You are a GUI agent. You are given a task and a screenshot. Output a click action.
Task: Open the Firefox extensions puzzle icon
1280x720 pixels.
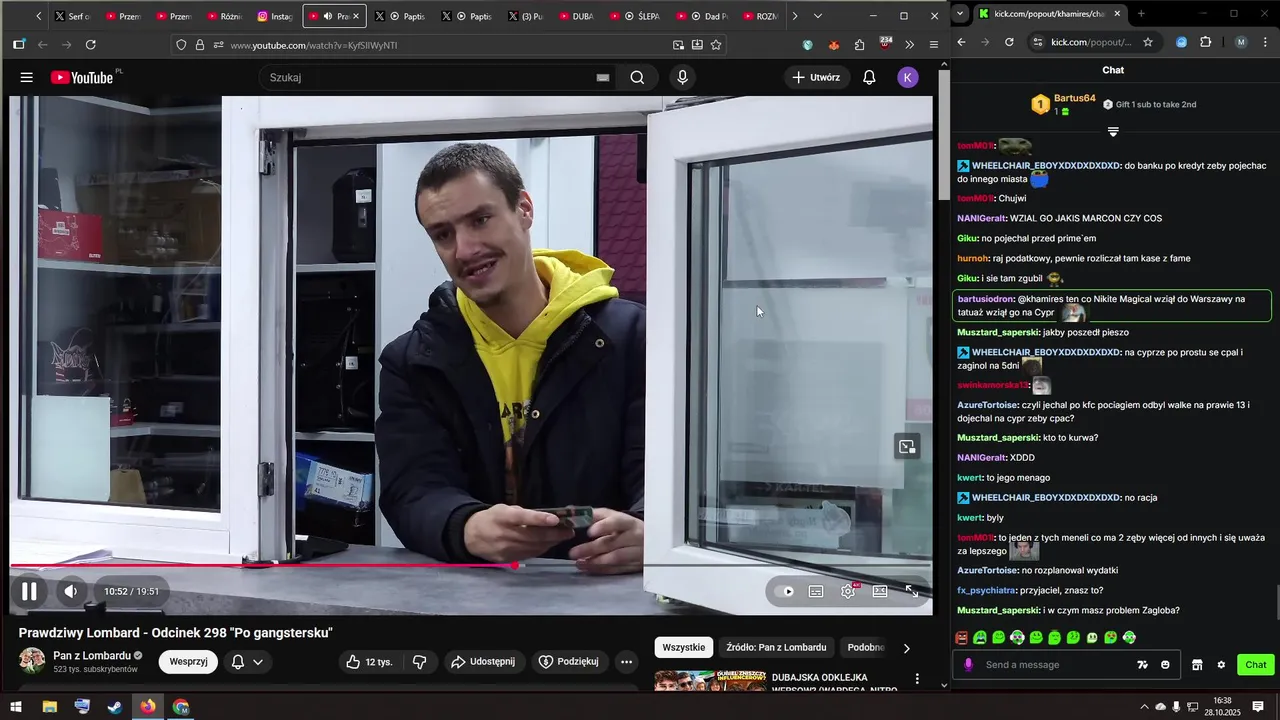(x=860, y=45)
